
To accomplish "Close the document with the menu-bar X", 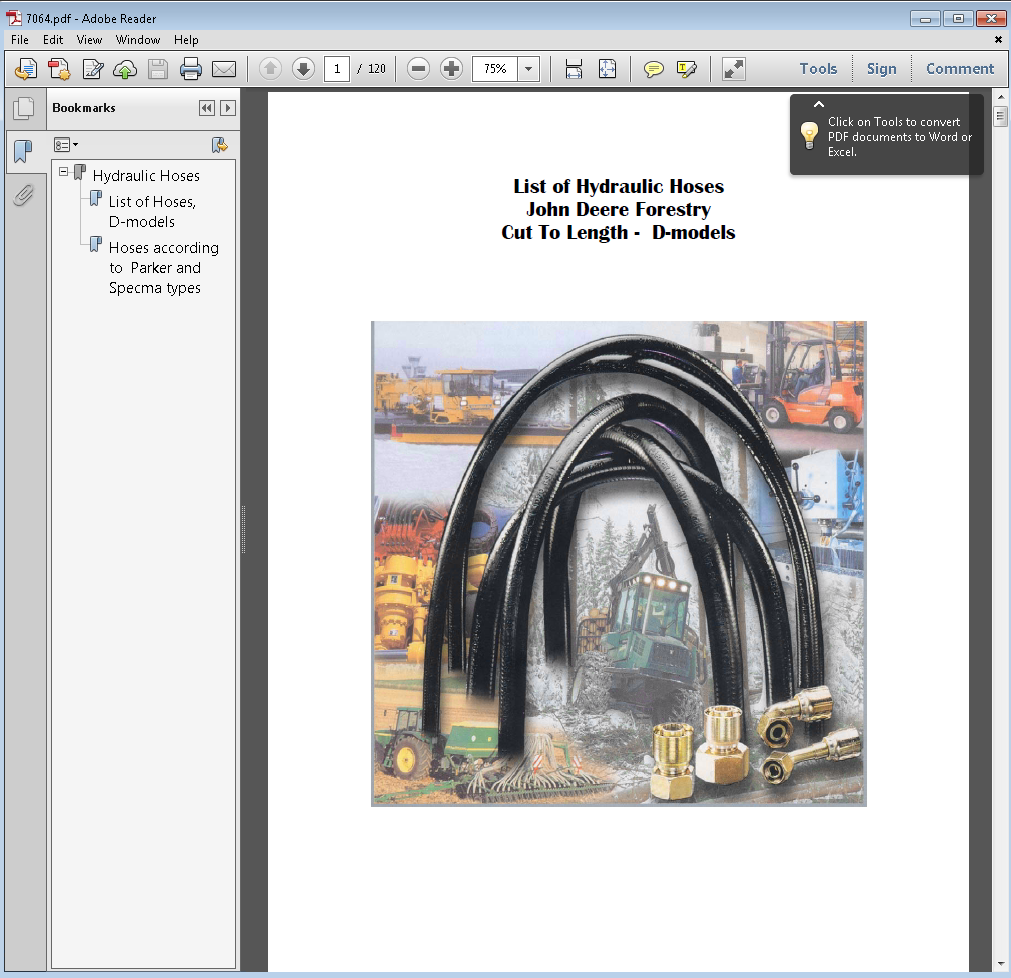I will pyautogui.click(x=998, y=39).
